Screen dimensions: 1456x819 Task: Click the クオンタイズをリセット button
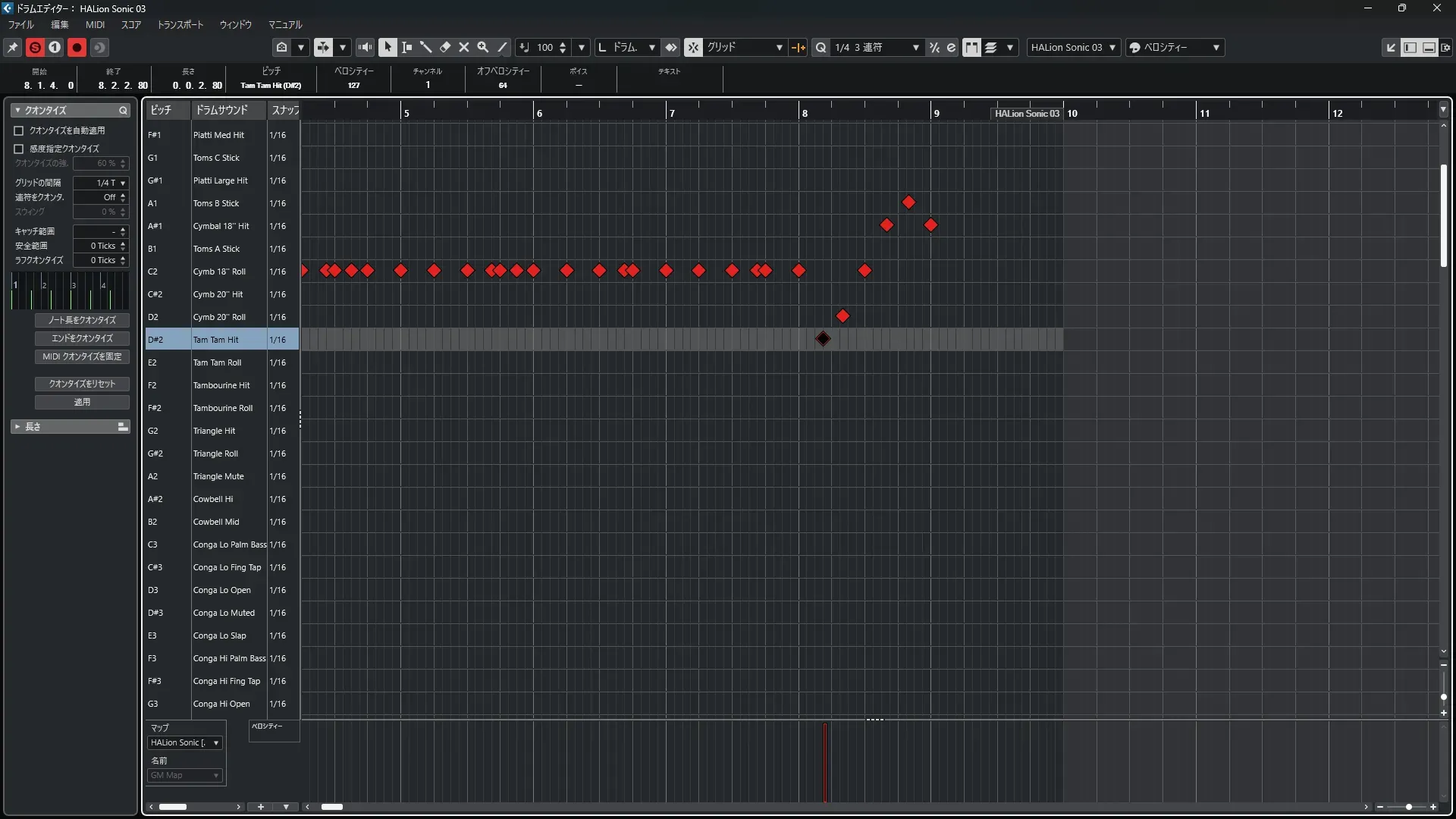click(x=82, y=384)
